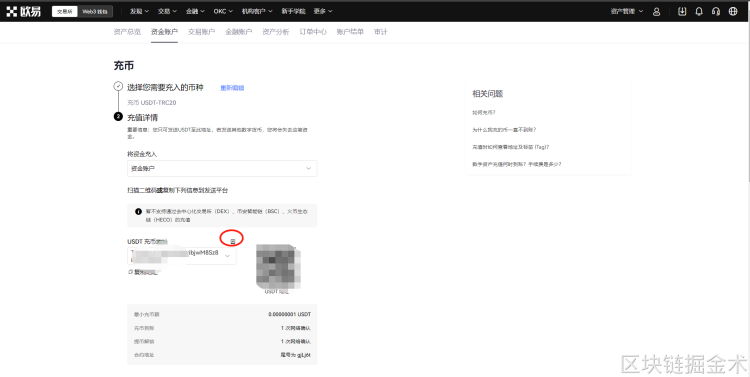The height and width of the screenshot is (377, 750).
Task: Click the blurred USDT QR code
Action: click(278, 266)
